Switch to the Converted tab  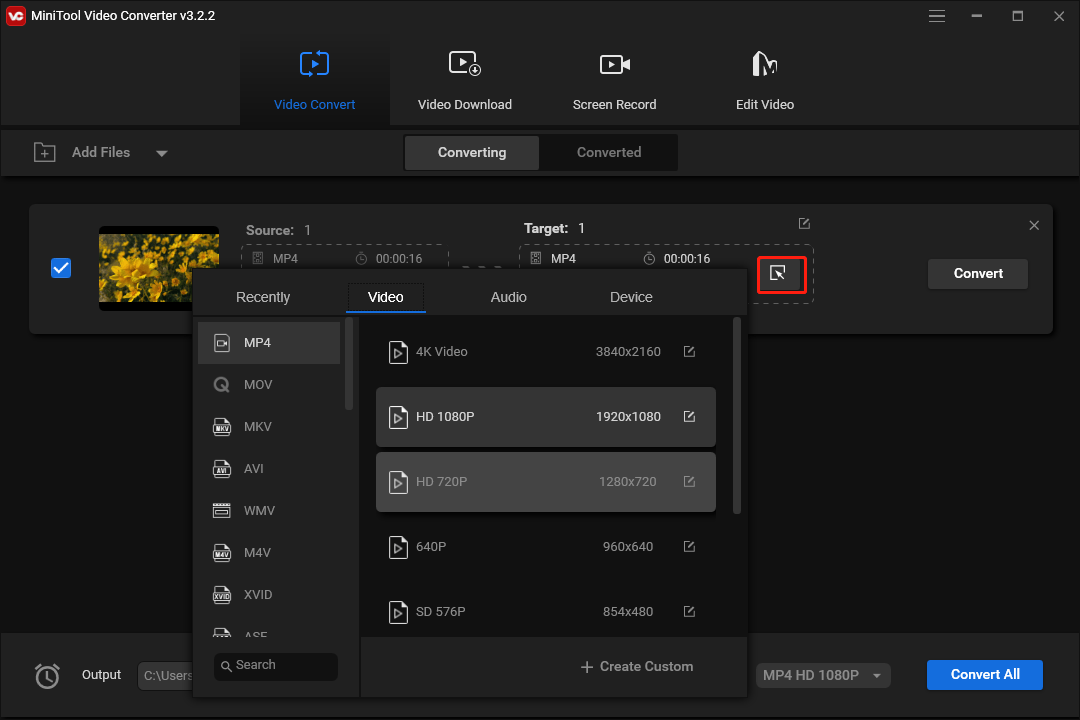[x=608, y=152]
